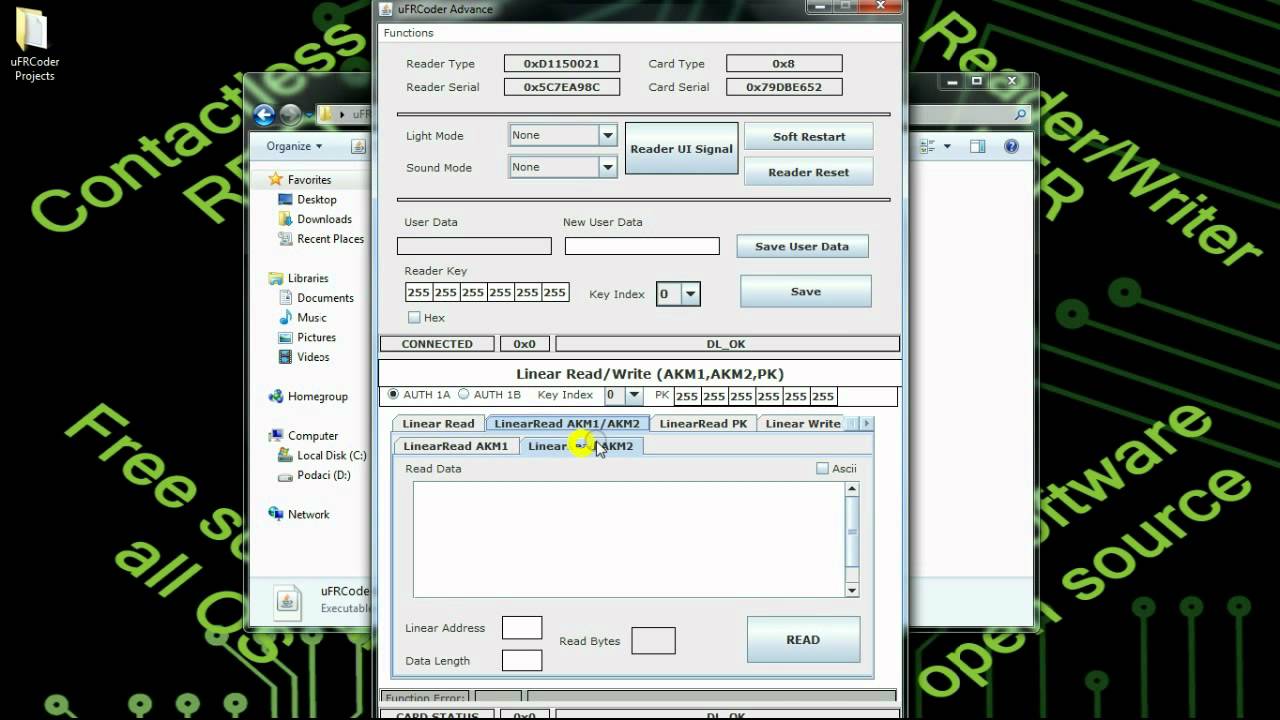Screen dimensions: 1280x720
Task: Open the Organize dropdown in Explorer
Action: pyautogui.click(x=294, y=146)
